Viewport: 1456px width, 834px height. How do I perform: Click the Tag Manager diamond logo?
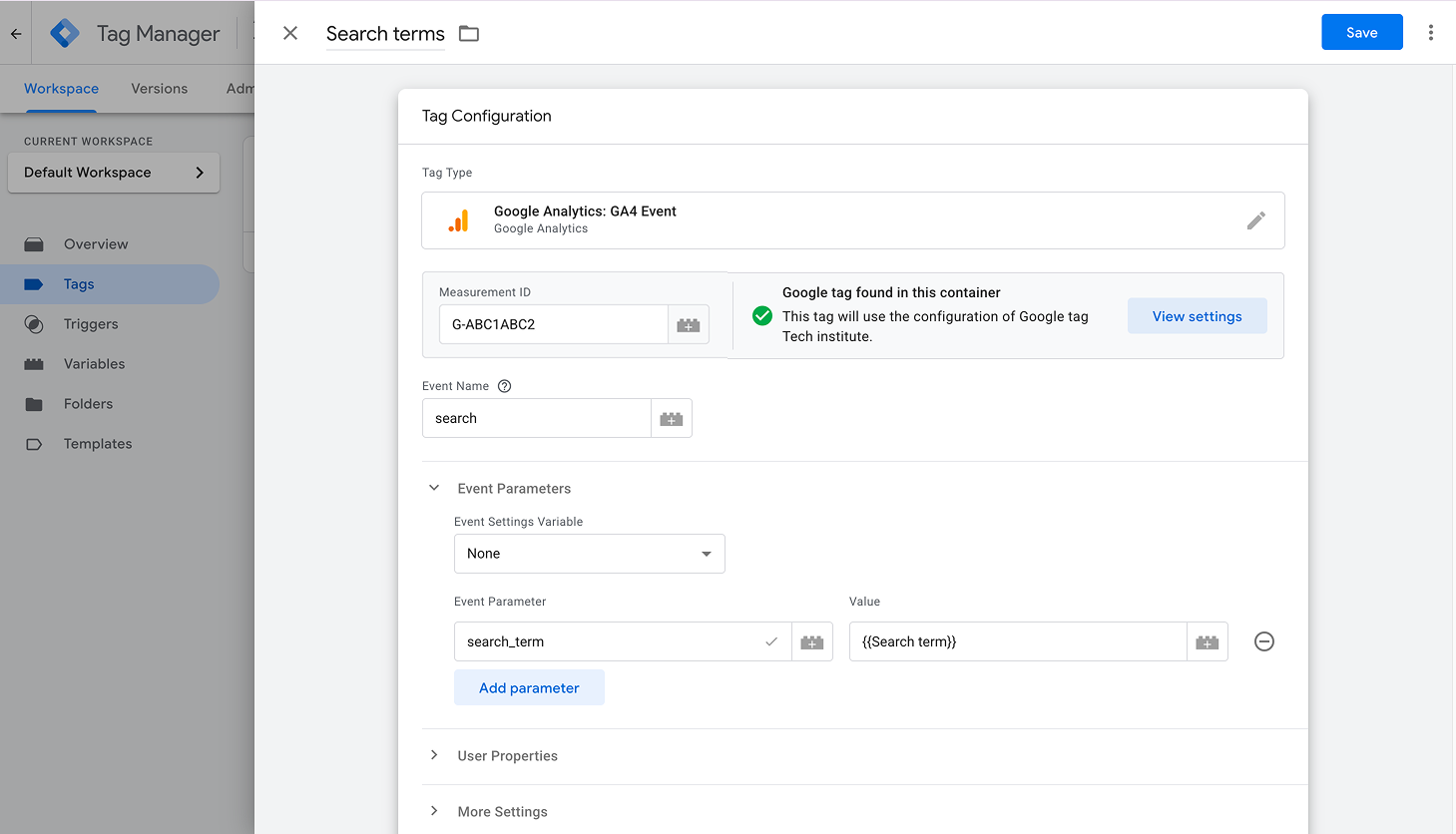65,33
